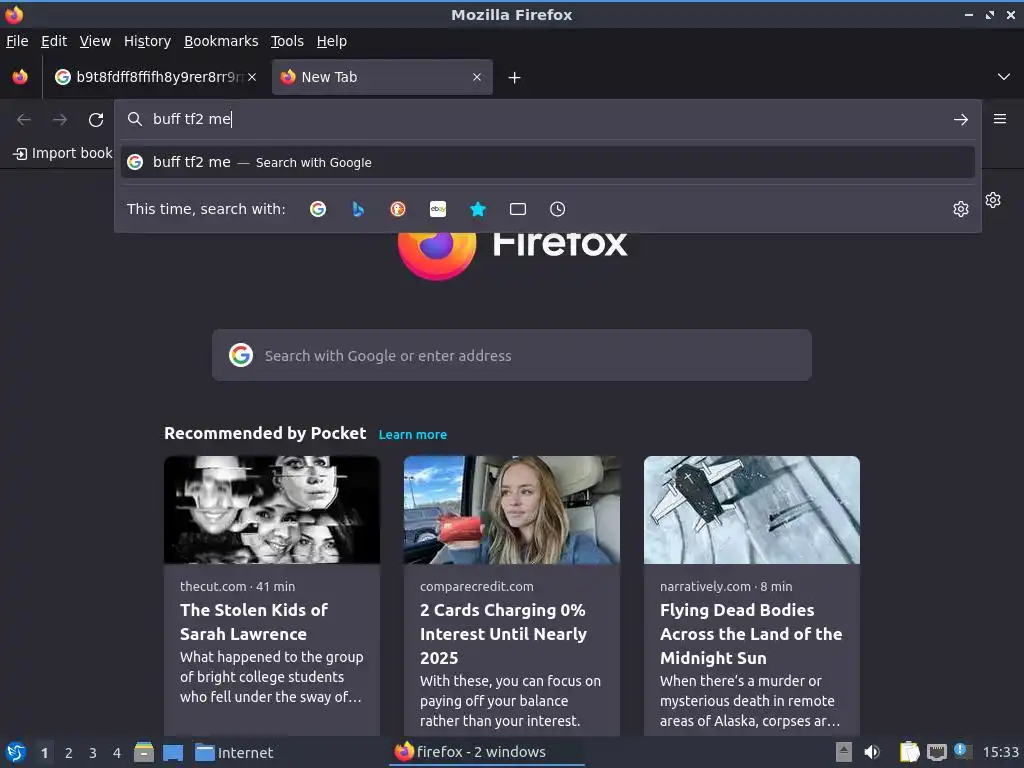Open The Stolen Kids of Sarah Lawrence thumbnail

pyautogui.click(x=272, y=510)
